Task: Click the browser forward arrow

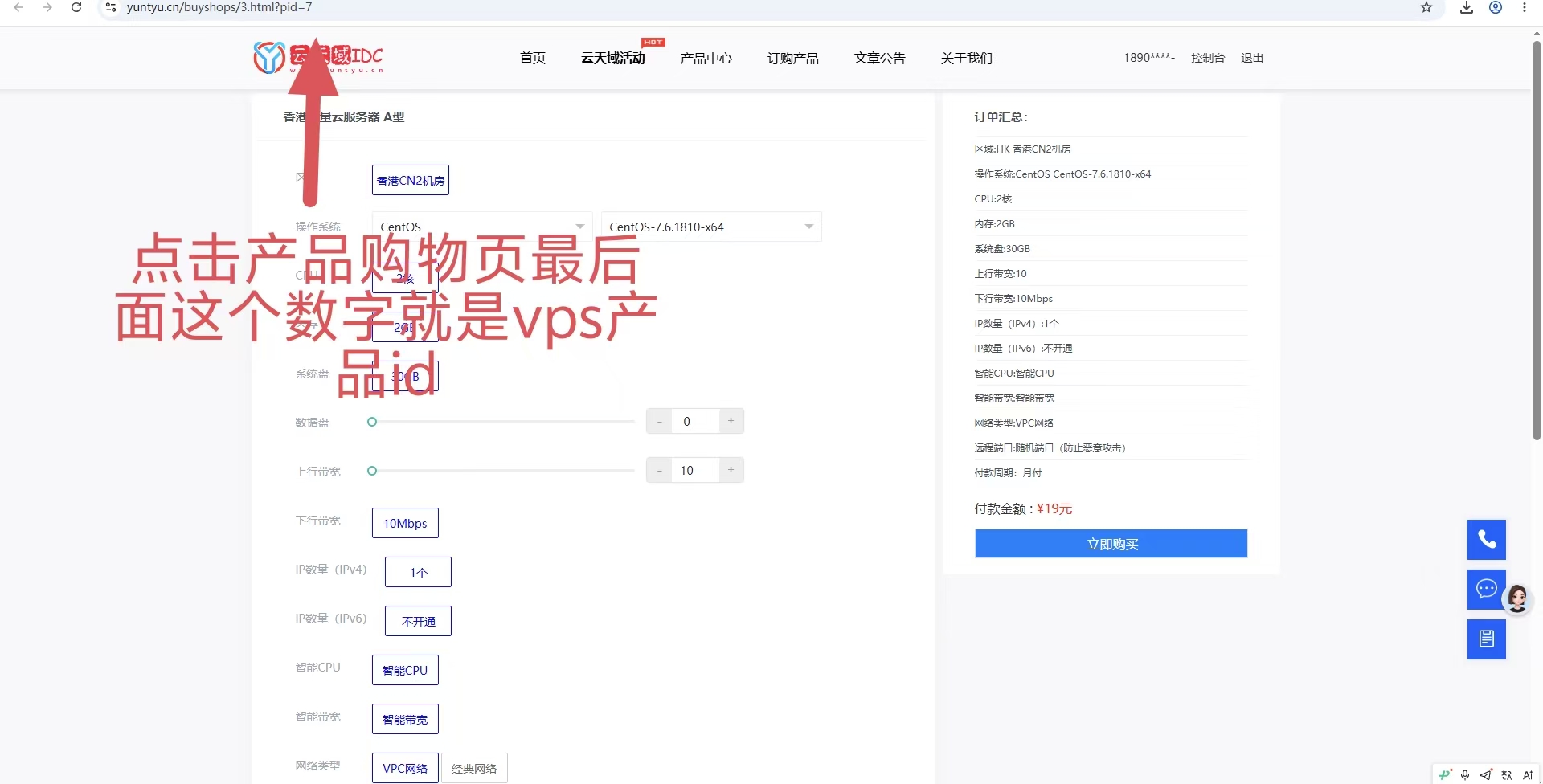Action: pyautogui.click(x=47, y=7)
